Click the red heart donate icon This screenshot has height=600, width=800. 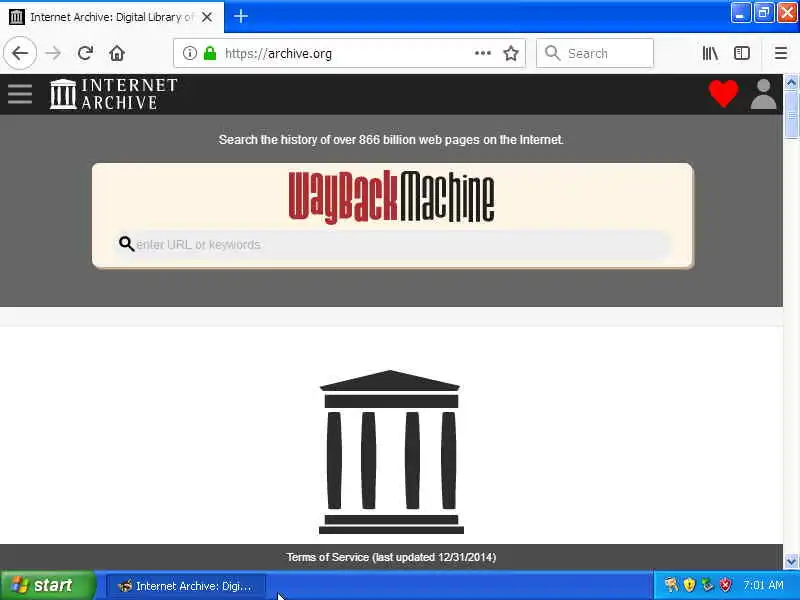pos(723,94)
